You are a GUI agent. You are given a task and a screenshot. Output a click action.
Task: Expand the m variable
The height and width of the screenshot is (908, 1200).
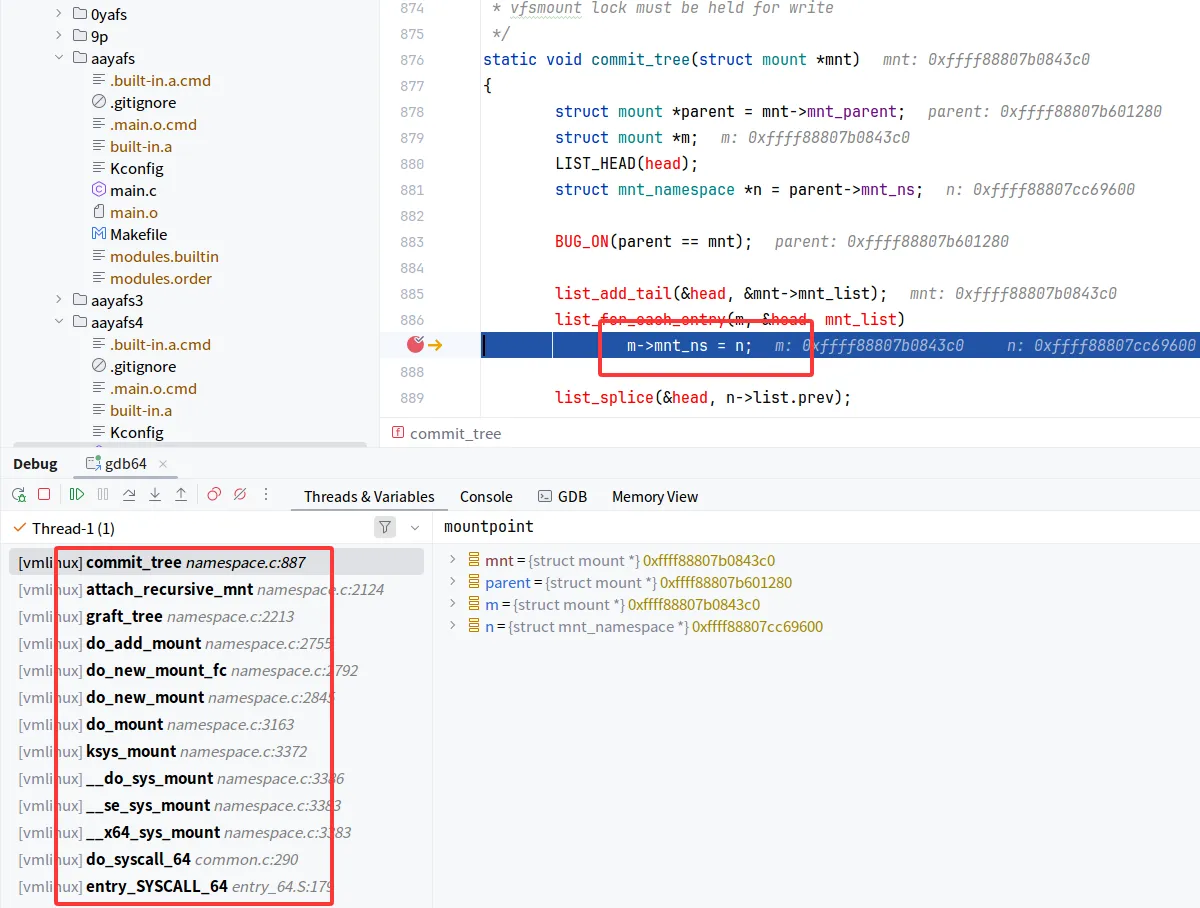point(453,604)
